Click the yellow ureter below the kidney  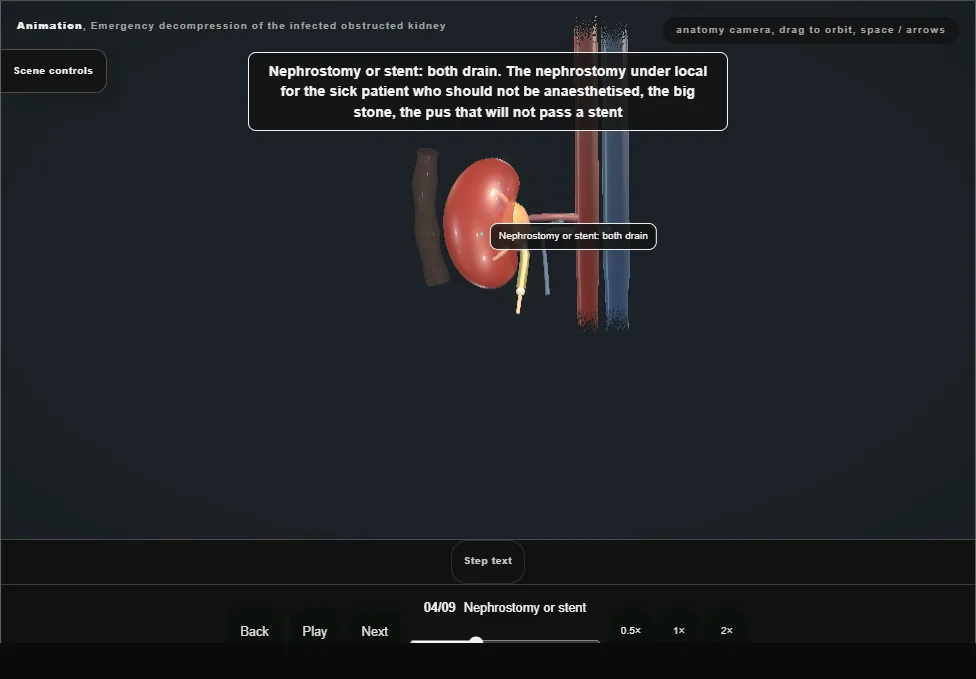523,271
